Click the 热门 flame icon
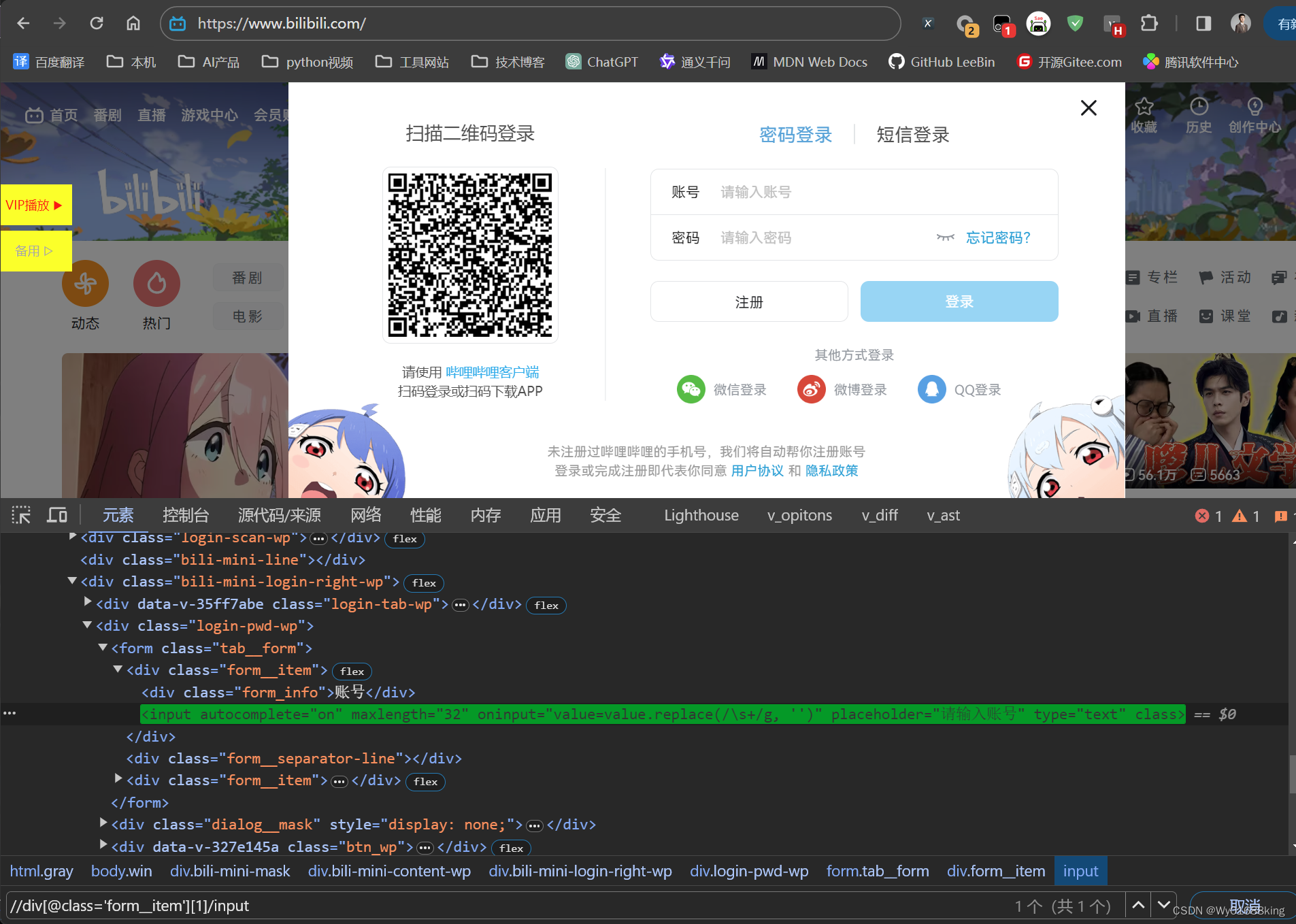Viewport: 1296px width, 924px height. point(156,283)
